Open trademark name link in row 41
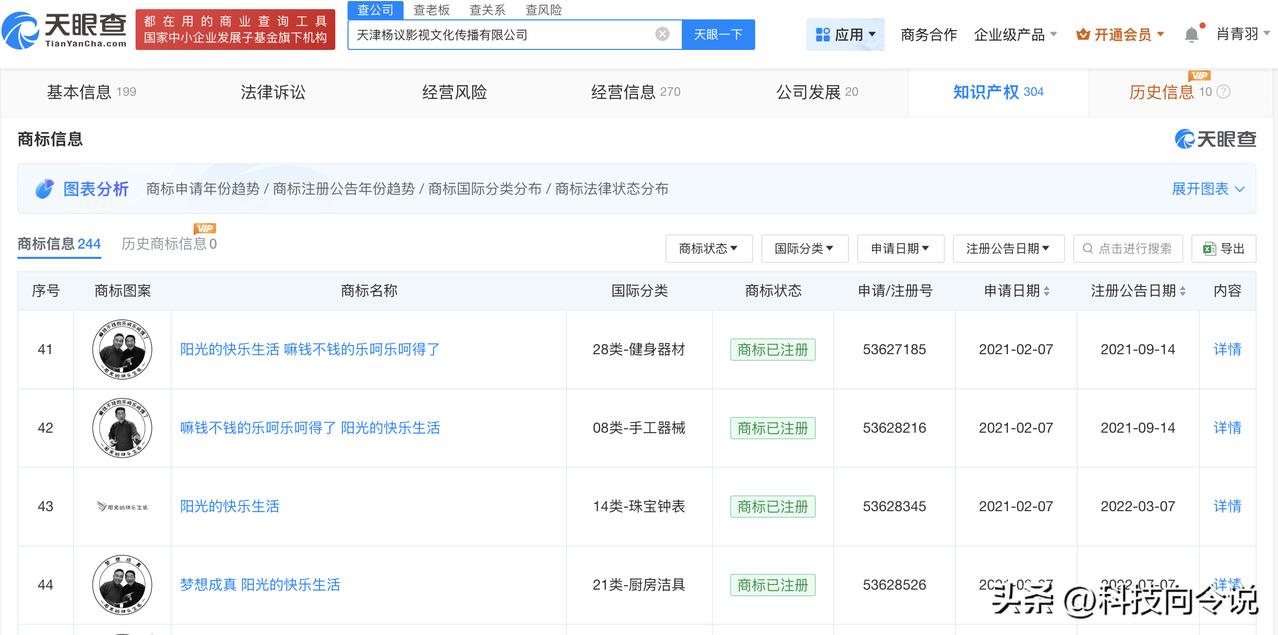 tap(310, 349)
